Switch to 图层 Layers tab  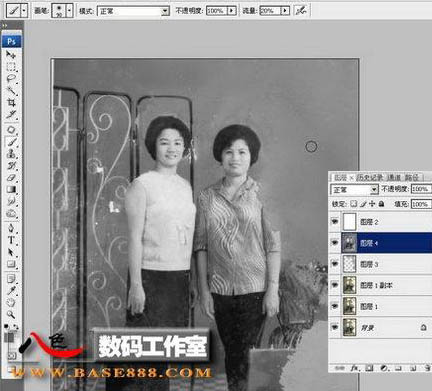(341, 177)
